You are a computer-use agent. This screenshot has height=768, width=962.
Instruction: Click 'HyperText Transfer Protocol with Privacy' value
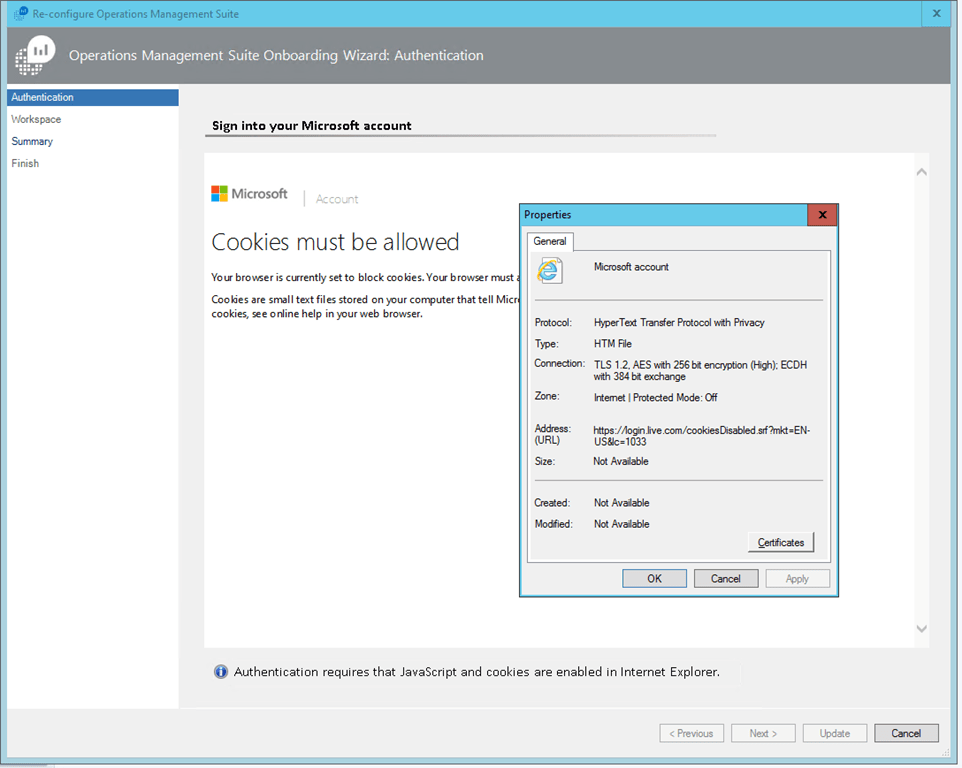[x=679, y=323]
